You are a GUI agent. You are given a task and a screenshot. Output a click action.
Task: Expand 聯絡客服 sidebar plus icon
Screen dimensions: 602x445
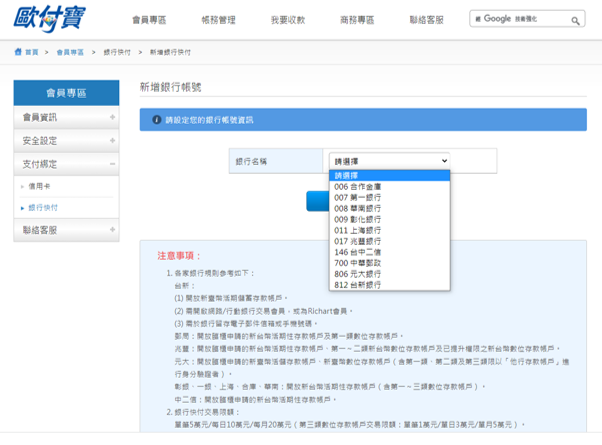(x=112, y=230)
